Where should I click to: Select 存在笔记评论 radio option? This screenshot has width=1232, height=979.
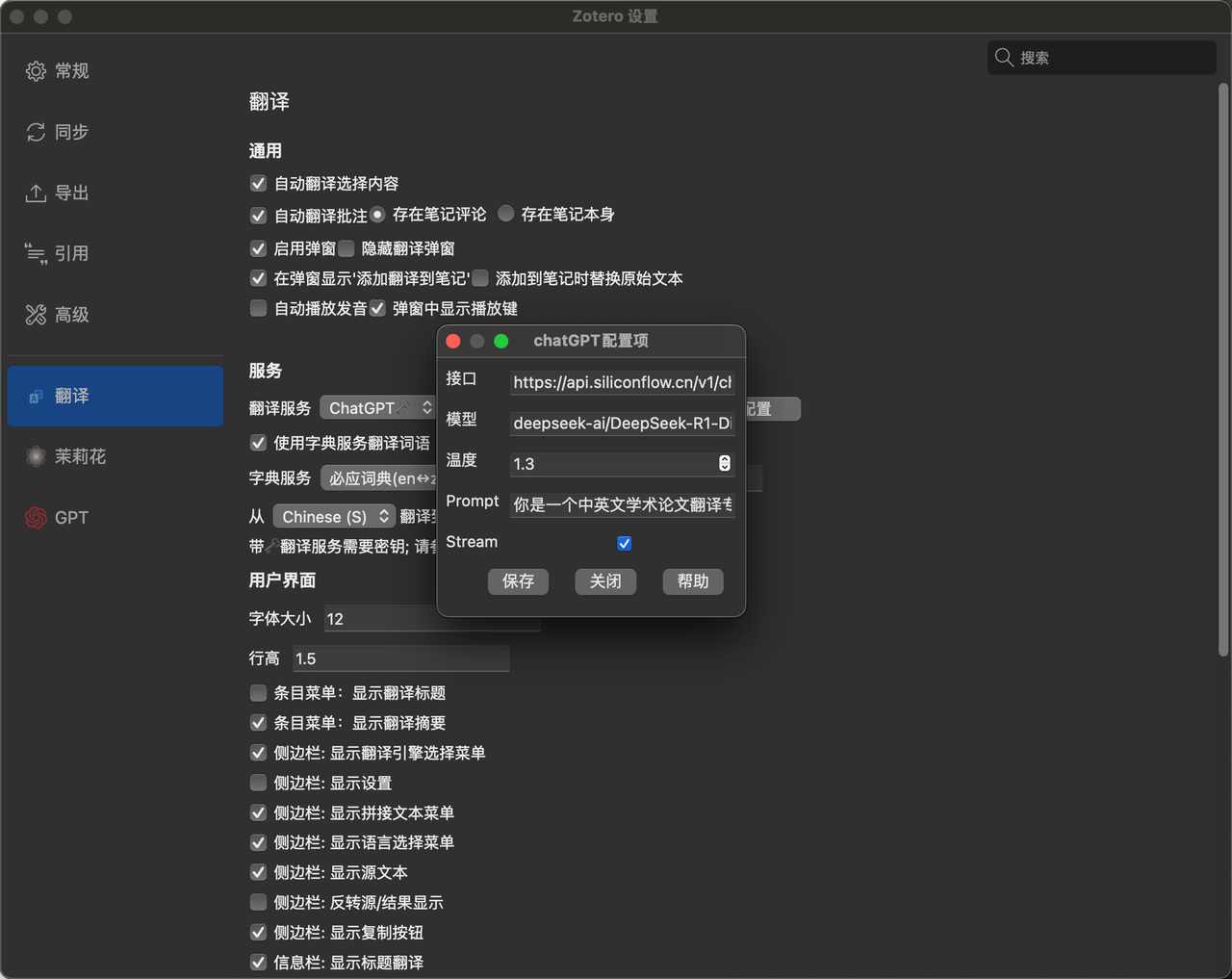tap(377, 214)
